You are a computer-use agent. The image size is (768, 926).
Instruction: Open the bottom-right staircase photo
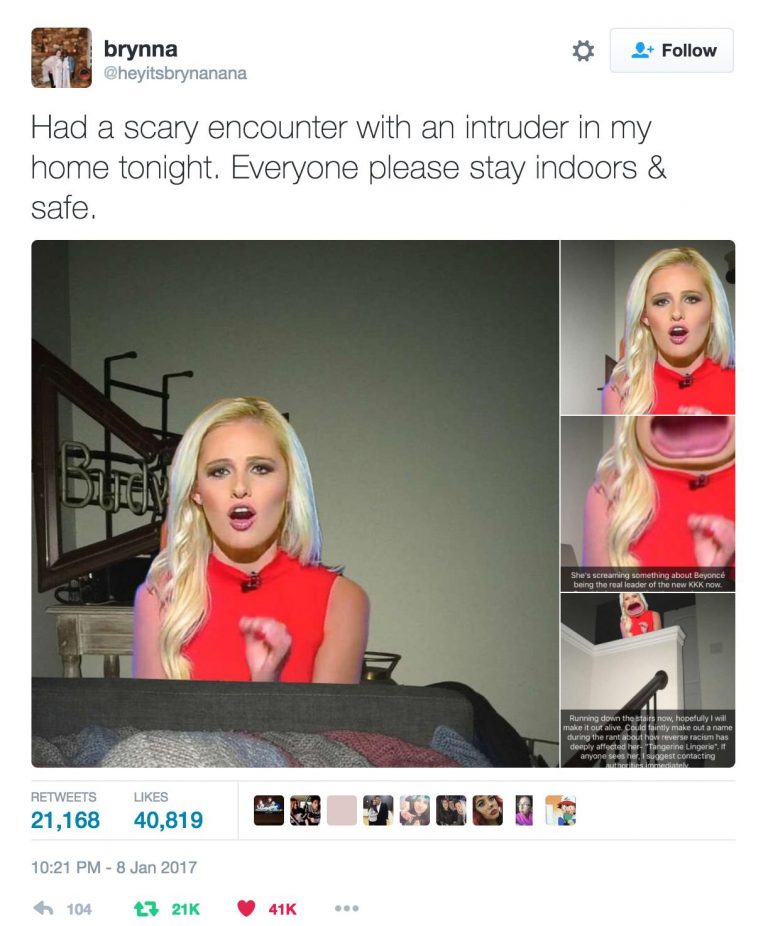(648, 680)
